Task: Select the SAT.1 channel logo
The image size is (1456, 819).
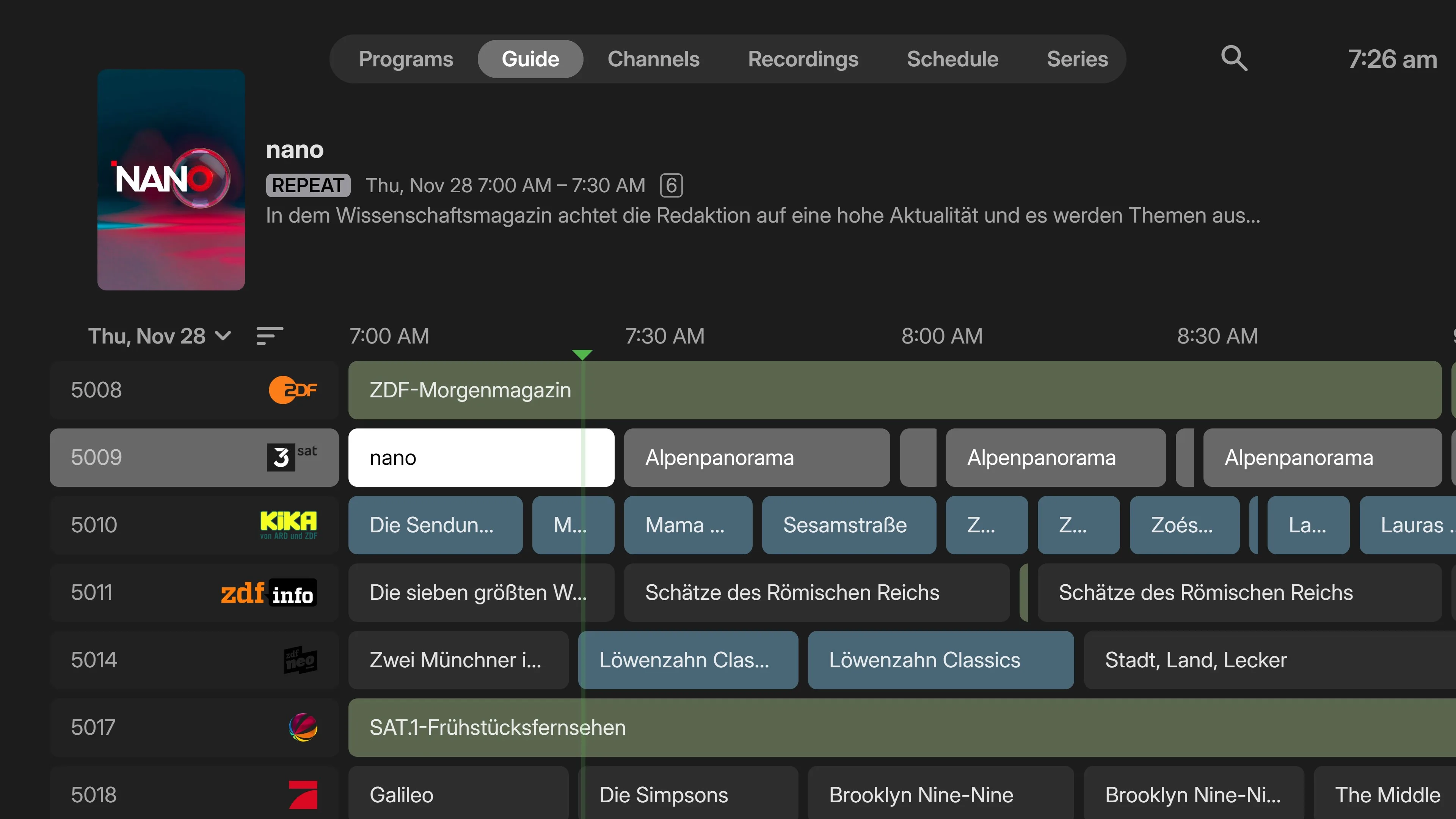Action: 303,727
